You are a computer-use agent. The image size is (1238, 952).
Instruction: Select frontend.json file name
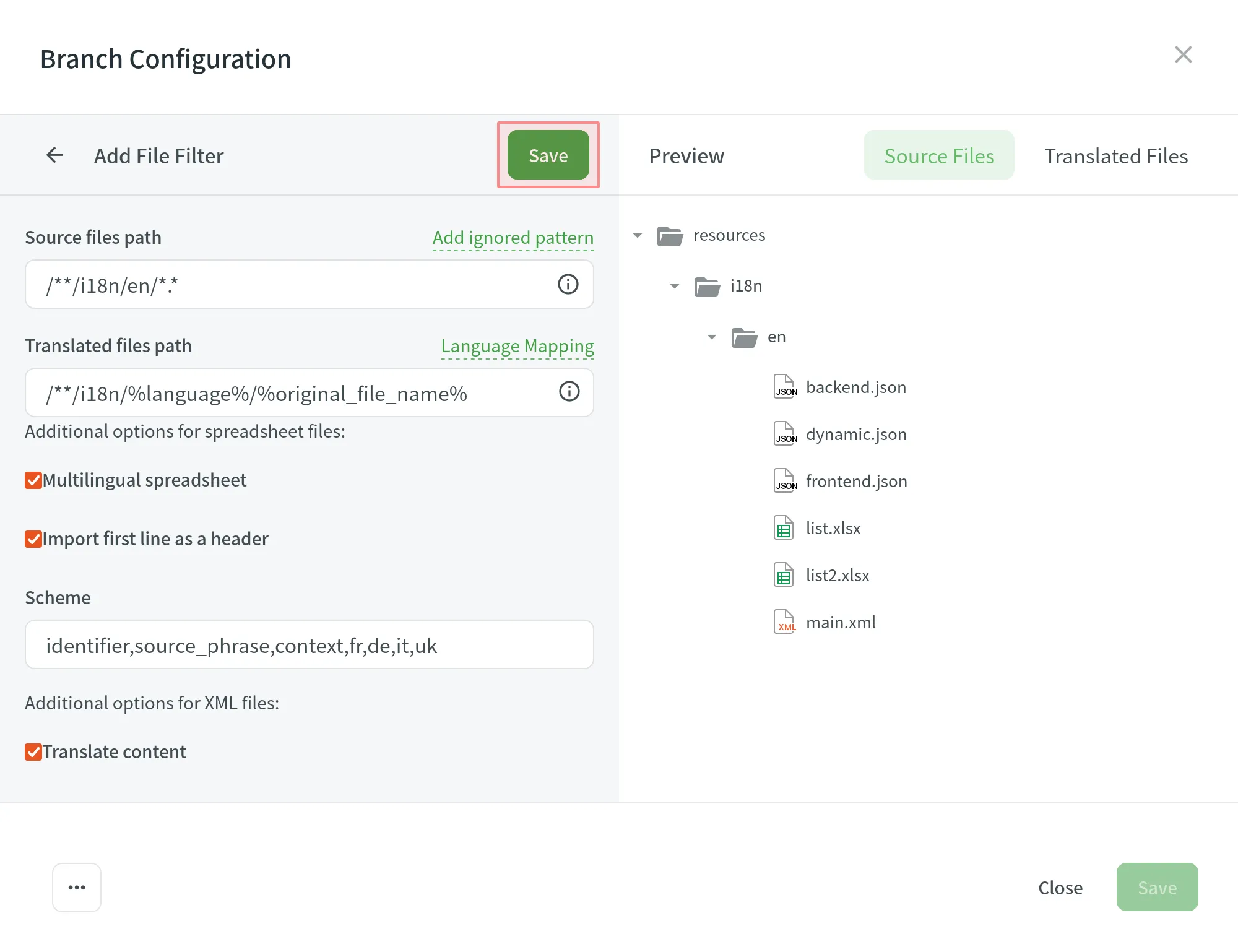click(x=857, y=482)
